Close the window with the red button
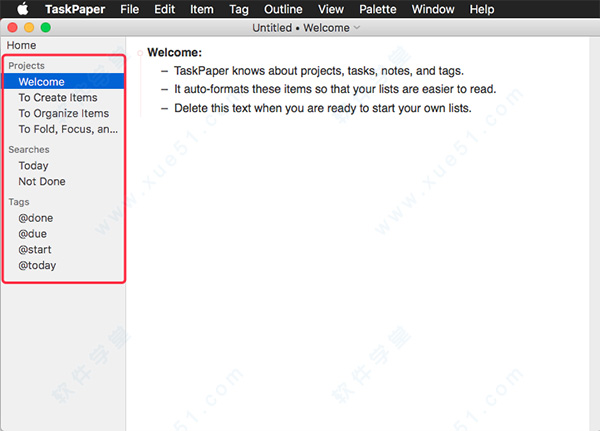 pos(13,28)
